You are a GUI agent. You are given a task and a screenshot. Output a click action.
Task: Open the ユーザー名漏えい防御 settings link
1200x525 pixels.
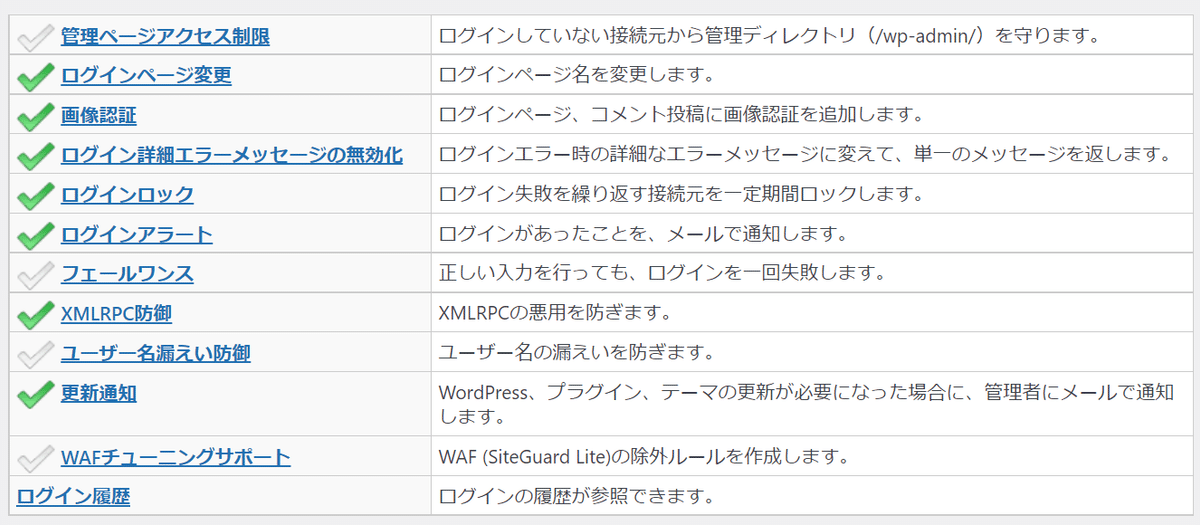click(156, 353)
